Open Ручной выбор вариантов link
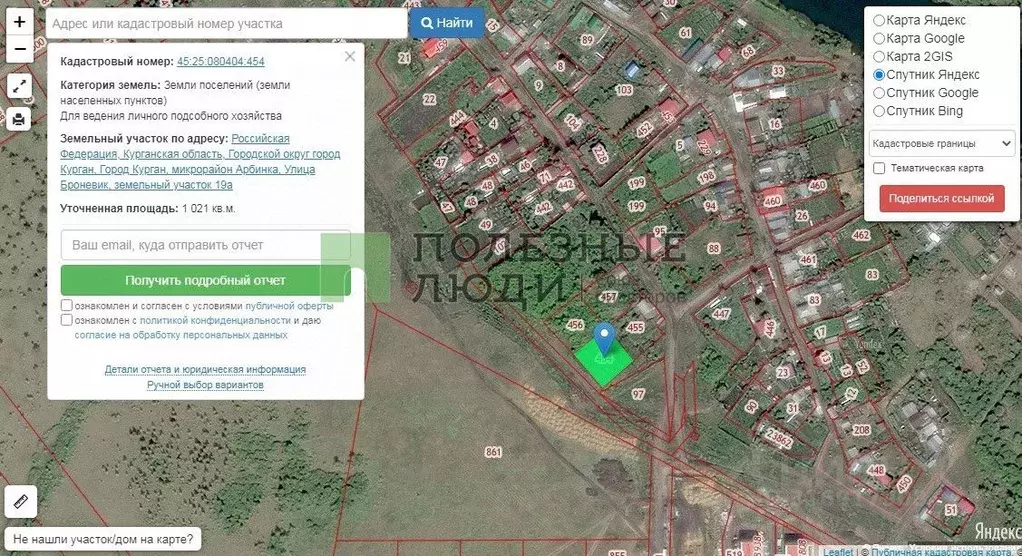The image size is (1022, 556). coord(205,385)
